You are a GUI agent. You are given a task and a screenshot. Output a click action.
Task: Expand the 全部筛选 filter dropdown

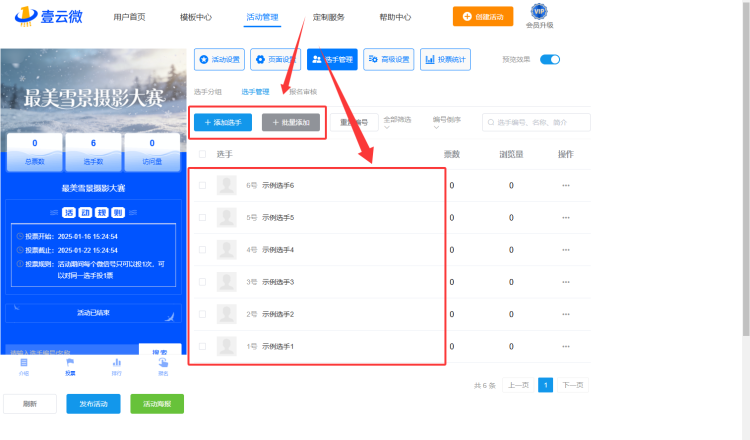tap(397, 122)
